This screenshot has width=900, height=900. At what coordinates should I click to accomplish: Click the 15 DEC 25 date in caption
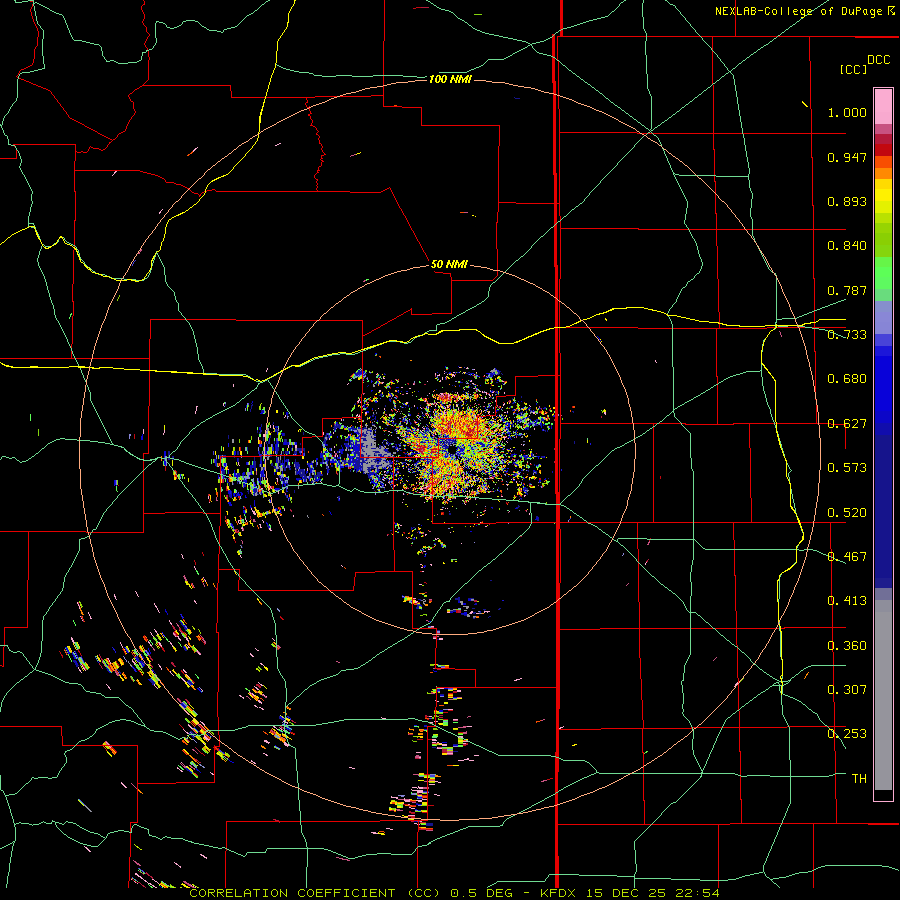coord(626,893)
